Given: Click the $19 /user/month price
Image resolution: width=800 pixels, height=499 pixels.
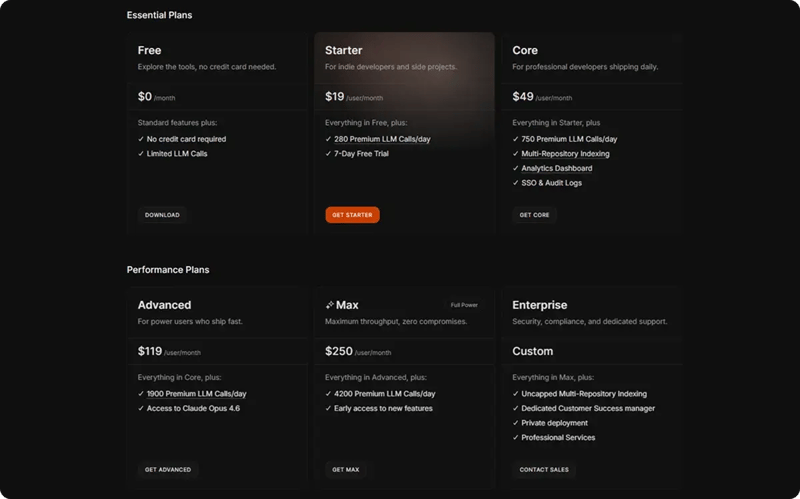Looking at the screenshot, I should (354, 96).
